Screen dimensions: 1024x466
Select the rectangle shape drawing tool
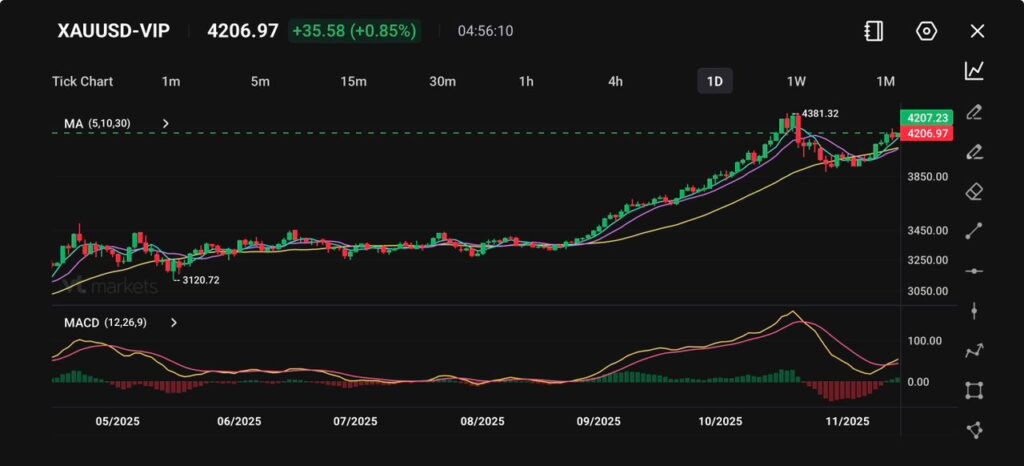pos(974,390)
